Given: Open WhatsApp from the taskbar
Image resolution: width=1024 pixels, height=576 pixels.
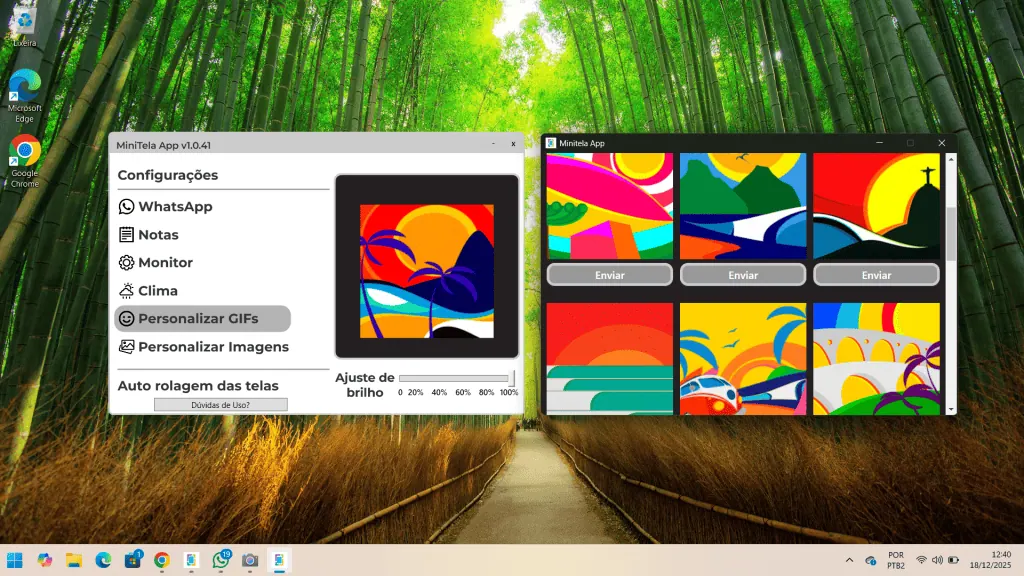Looking at the screenshot, I should (x=220, y=560).
